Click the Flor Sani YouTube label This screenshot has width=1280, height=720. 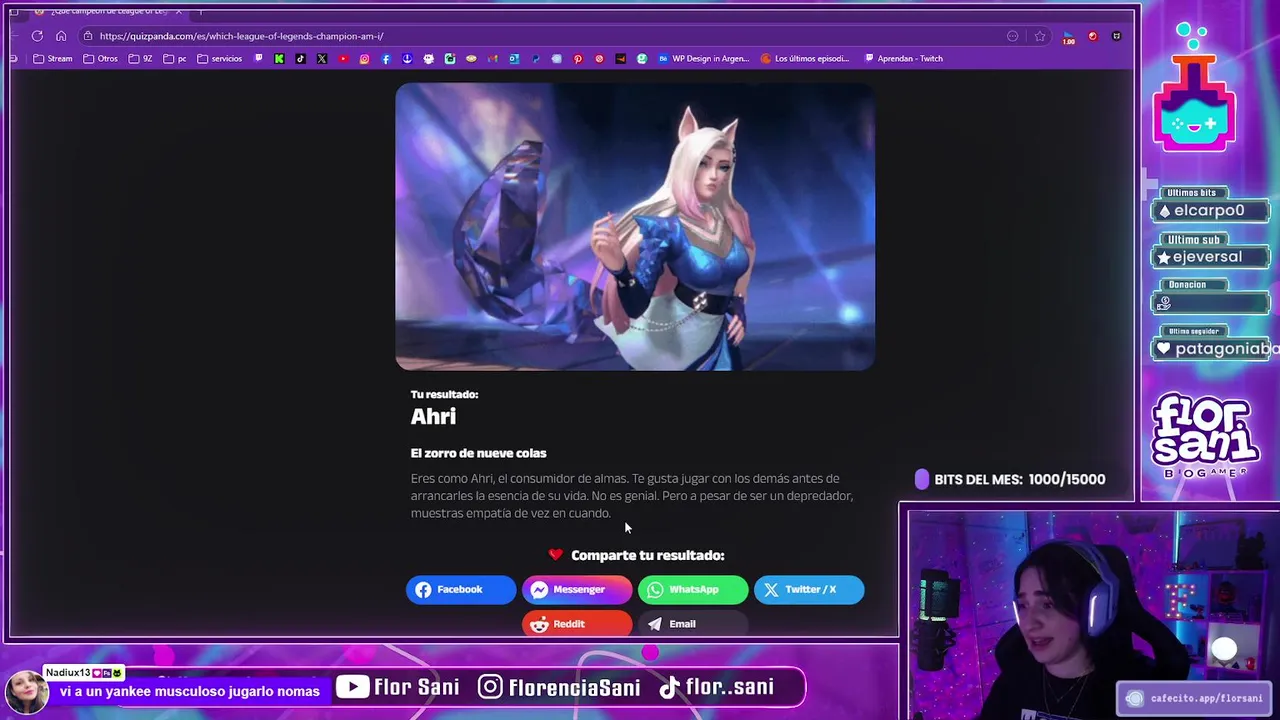pyautogui.click(x=398, y=687)
